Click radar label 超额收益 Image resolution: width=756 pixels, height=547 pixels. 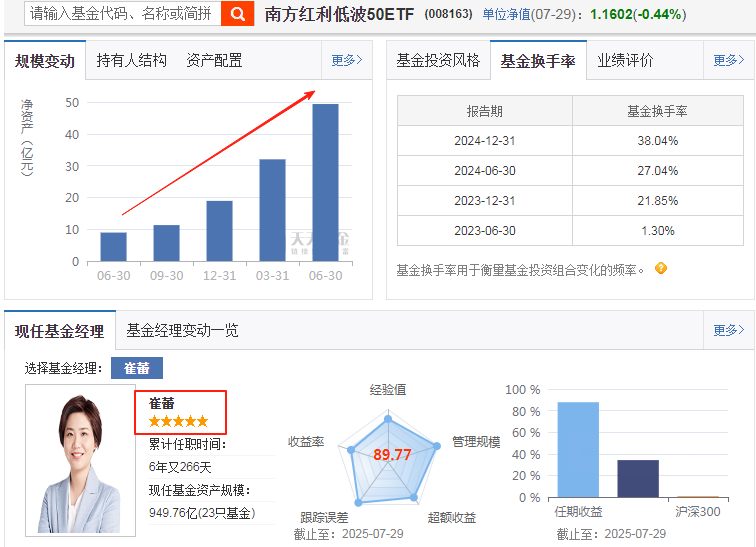[452, 518]
